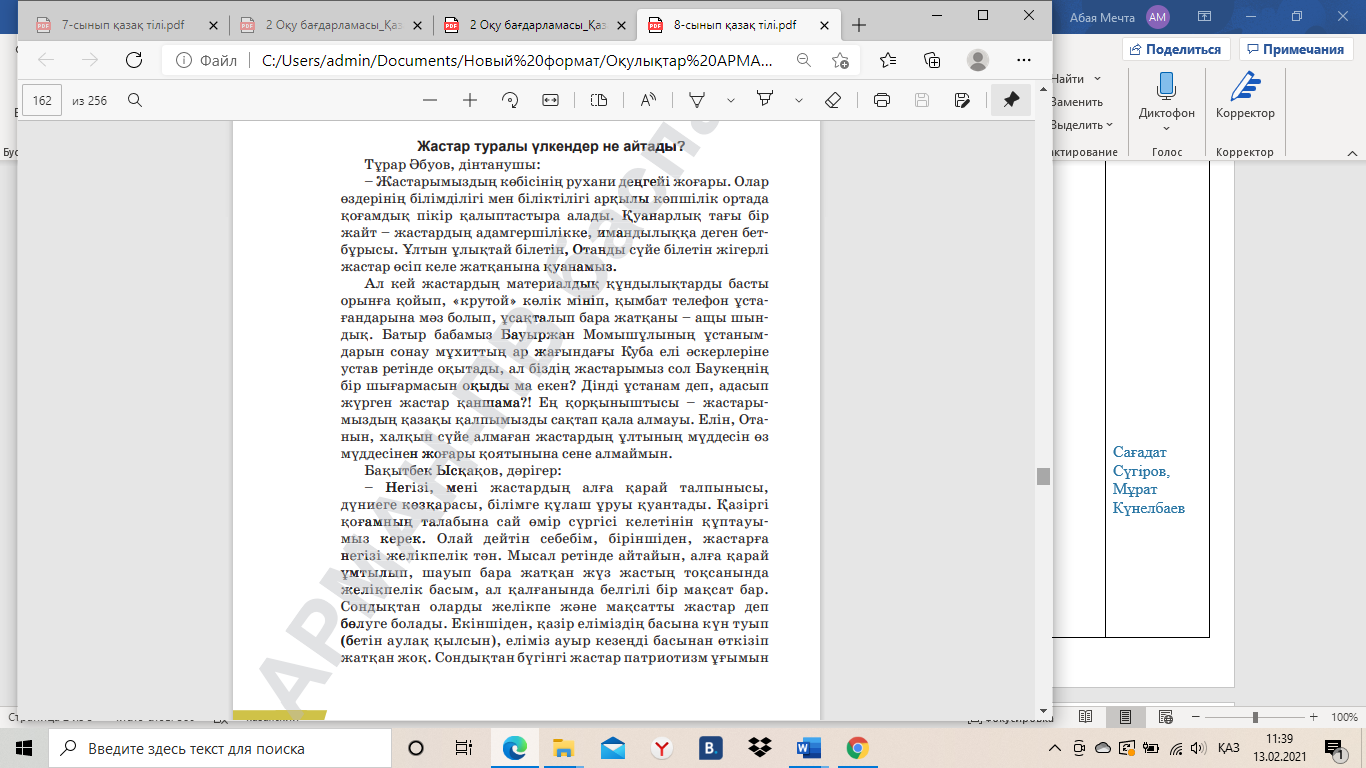Click the Word zoom slider handle

tap(1255, 717)
